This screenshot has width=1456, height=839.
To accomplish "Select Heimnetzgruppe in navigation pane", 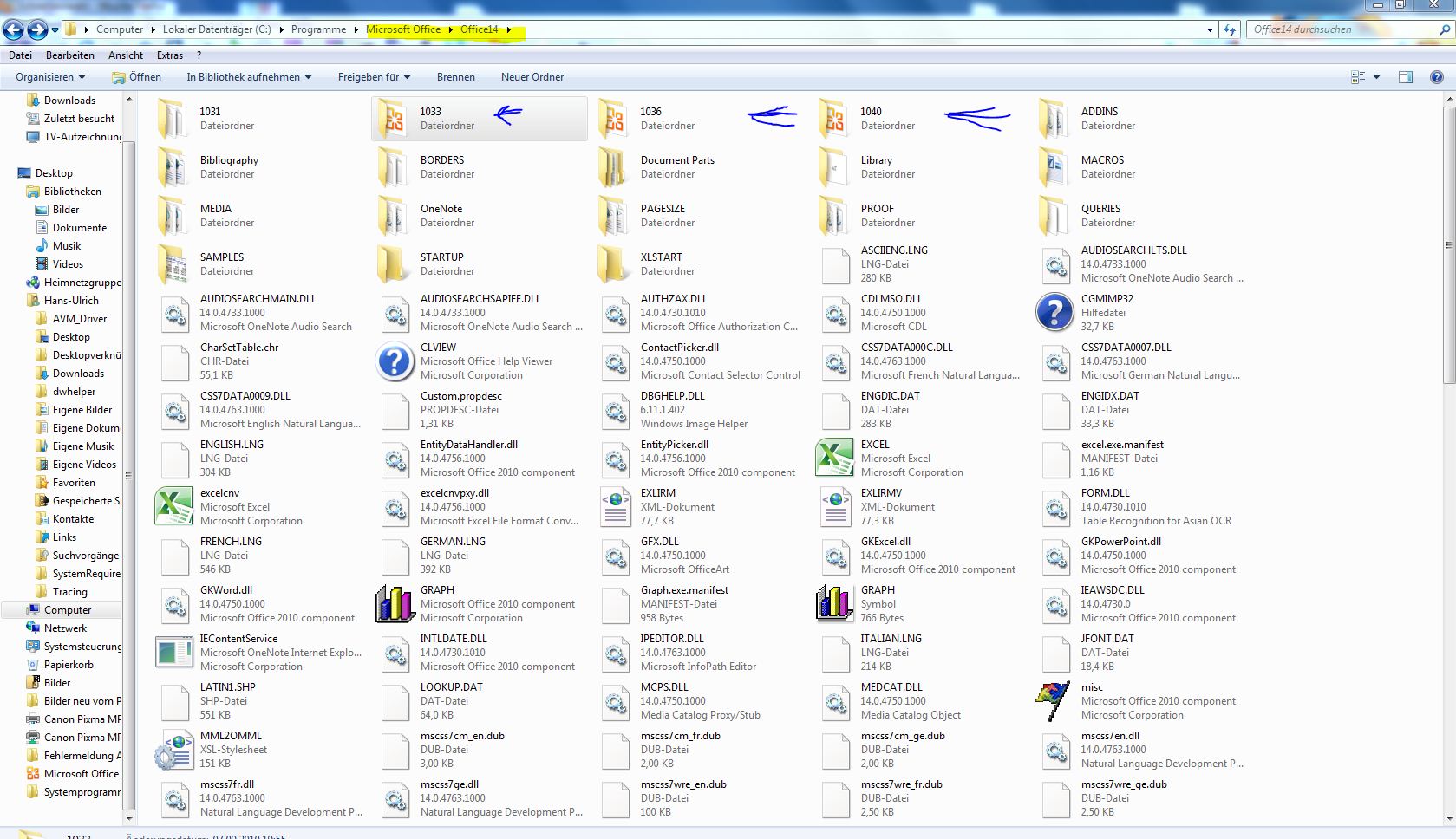I will click(82, 283).
